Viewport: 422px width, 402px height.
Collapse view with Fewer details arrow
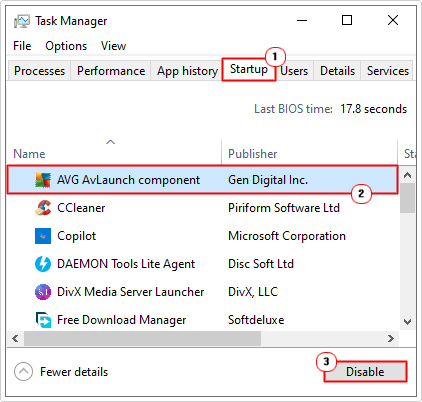click(23, 372)
